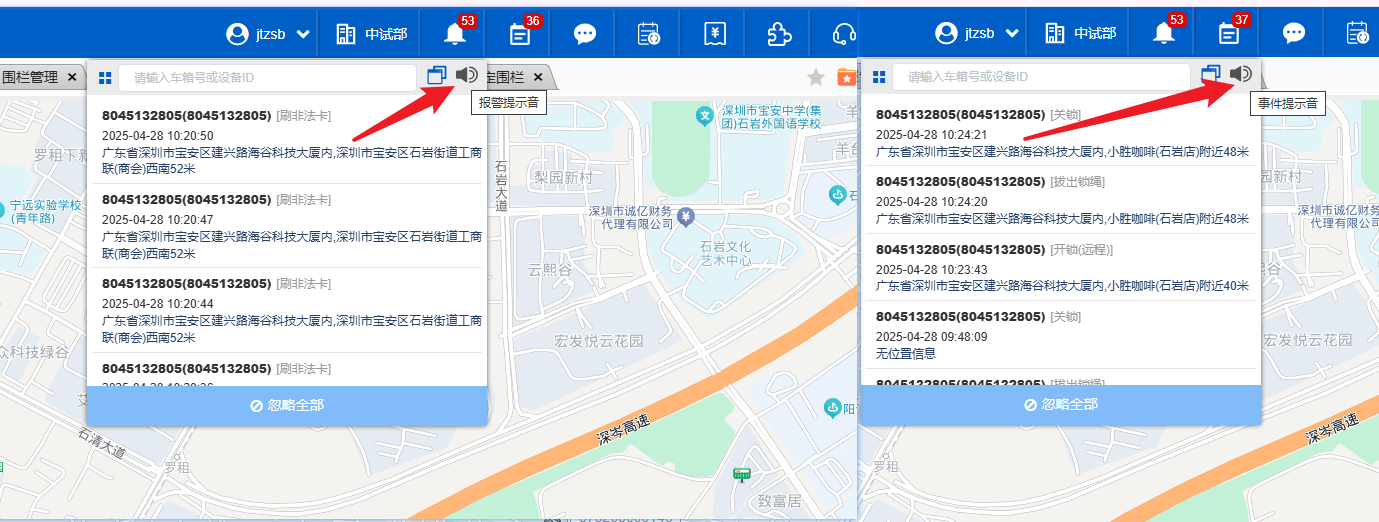Switch to the 围栏管理 tab

click(30, 77)
